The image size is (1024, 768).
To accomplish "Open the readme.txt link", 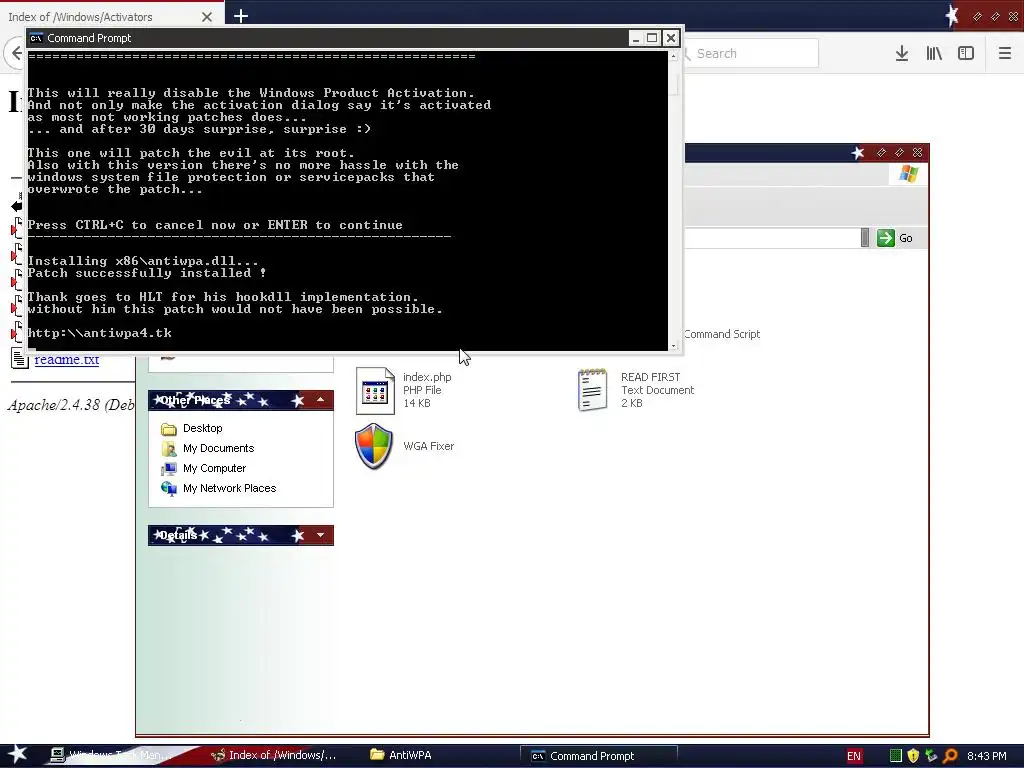I will [x=67, y=360].
